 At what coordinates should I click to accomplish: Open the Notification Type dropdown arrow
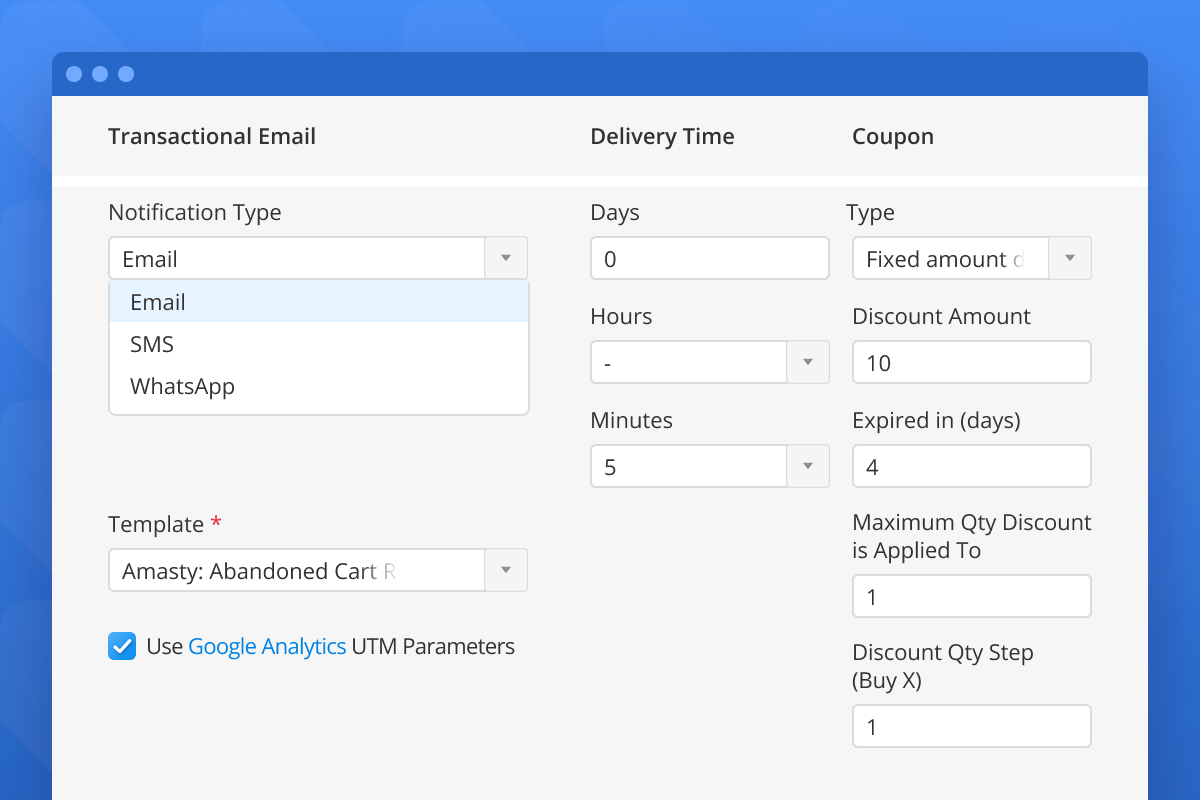[x=506, y=258]
